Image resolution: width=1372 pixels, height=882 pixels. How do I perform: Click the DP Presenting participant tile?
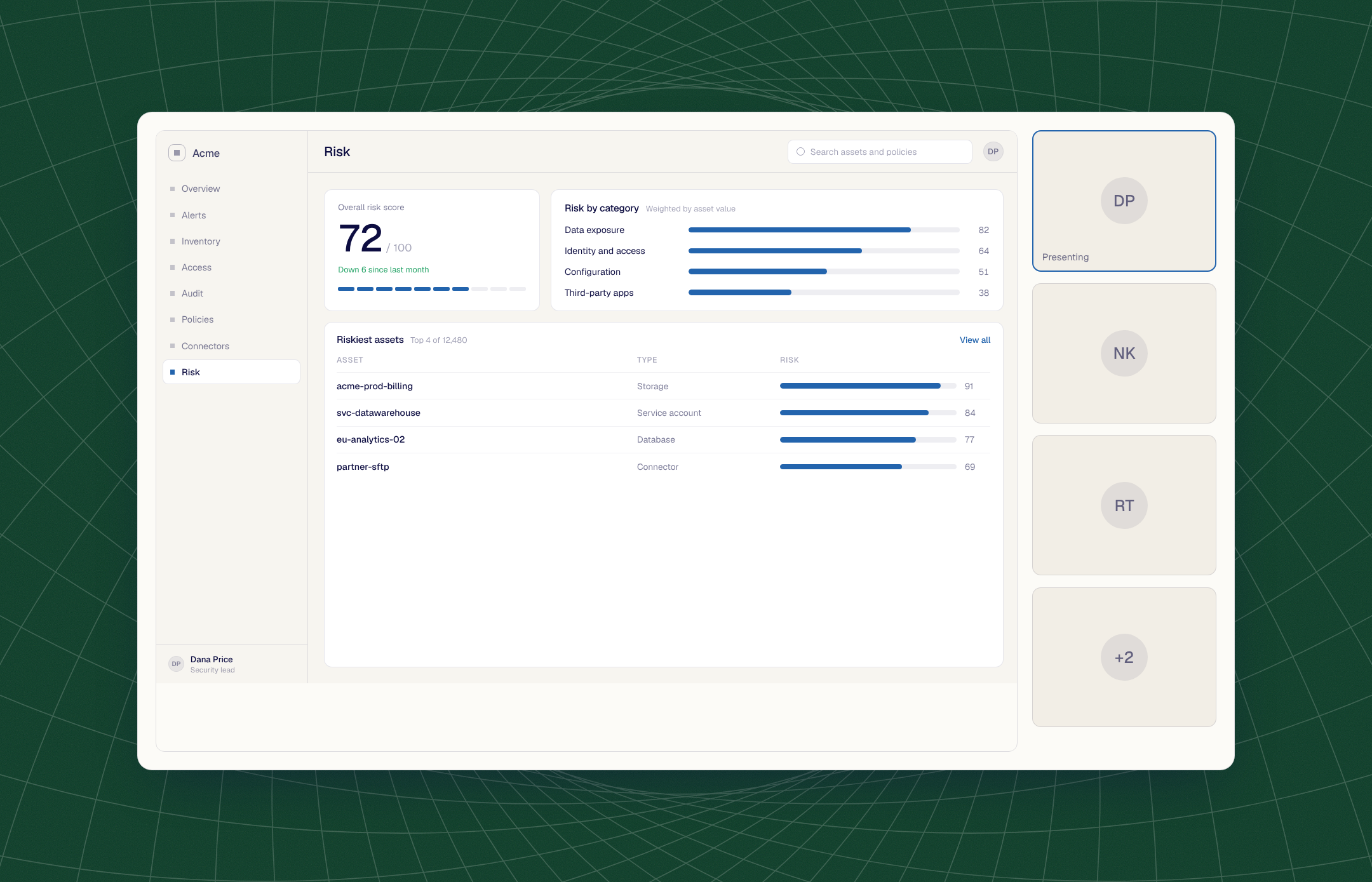[1124, 201]
